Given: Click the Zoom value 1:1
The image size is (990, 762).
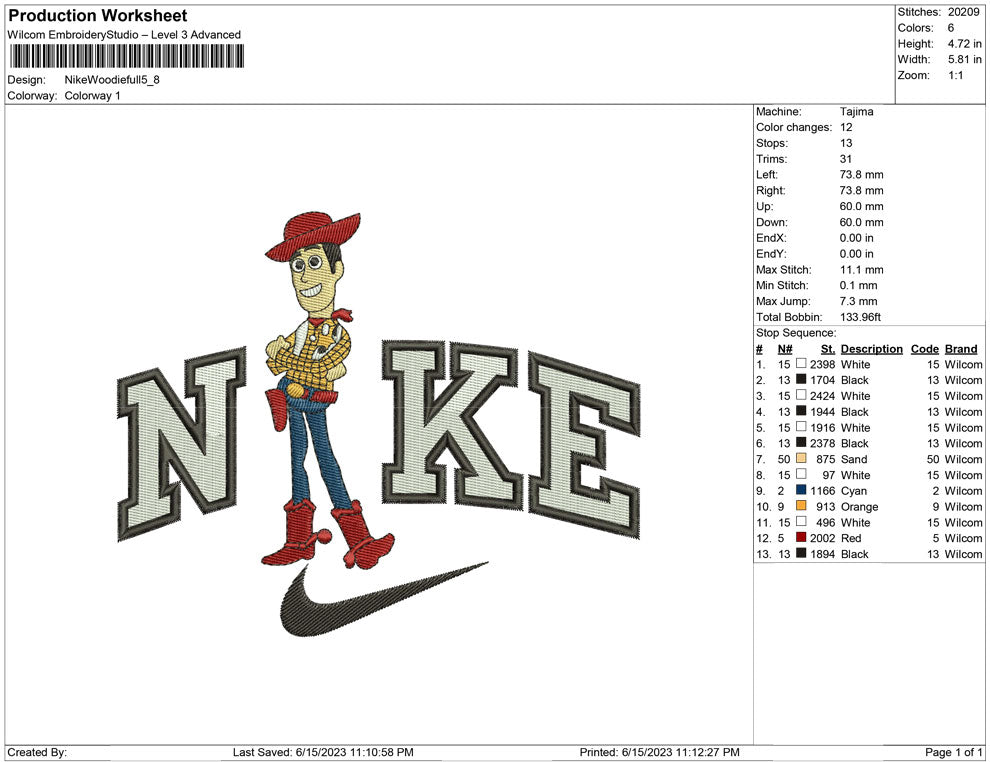Looking at the screenshot, I should click(955, 75).
